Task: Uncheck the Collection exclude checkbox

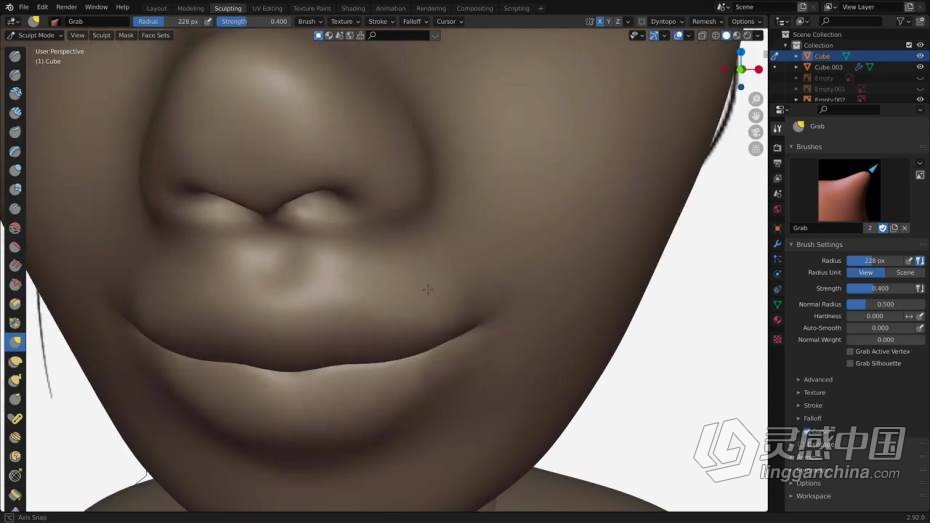Action: (x=909, y=45)
